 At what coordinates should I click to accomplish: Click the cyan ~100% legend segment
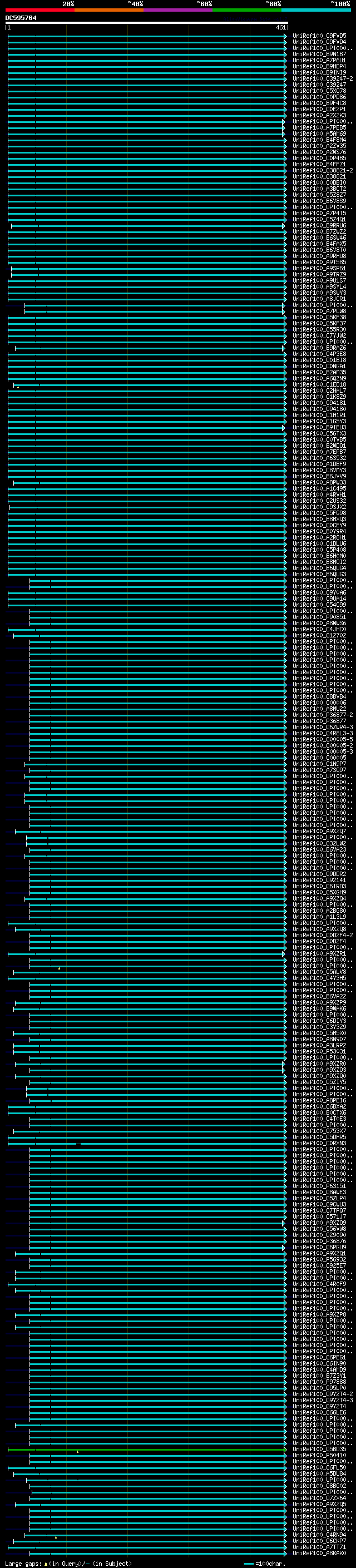coord(317,10)
